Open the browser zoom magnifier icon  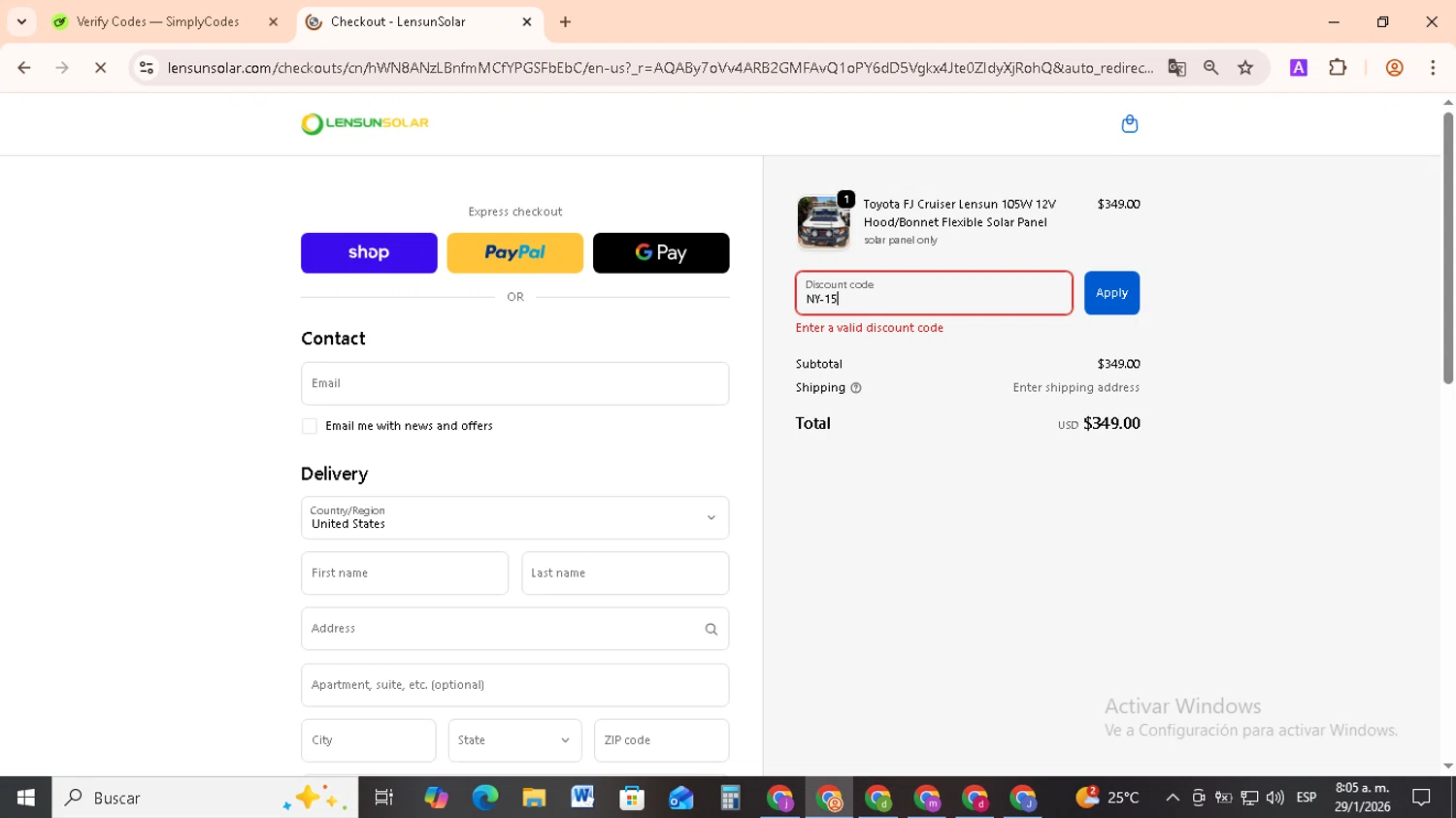(1210, 68)
